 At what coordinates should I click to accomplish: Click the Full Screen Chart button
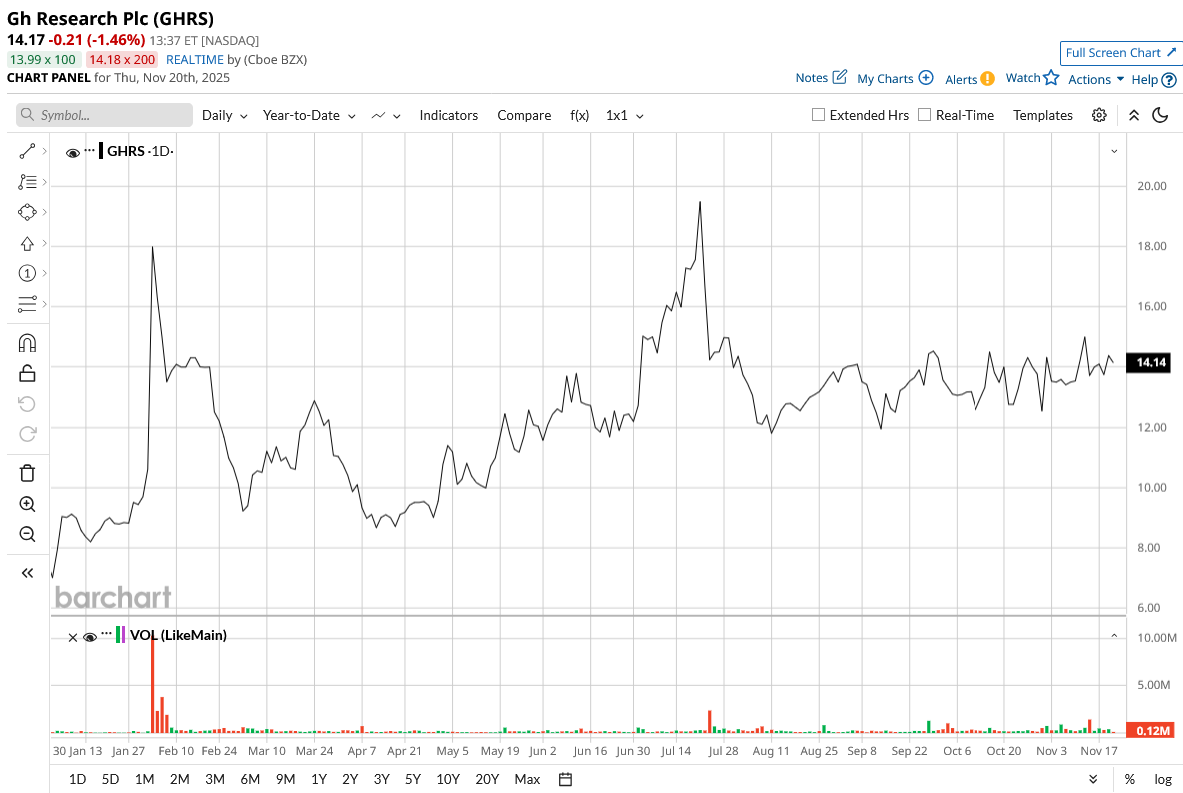[1120, 53]
